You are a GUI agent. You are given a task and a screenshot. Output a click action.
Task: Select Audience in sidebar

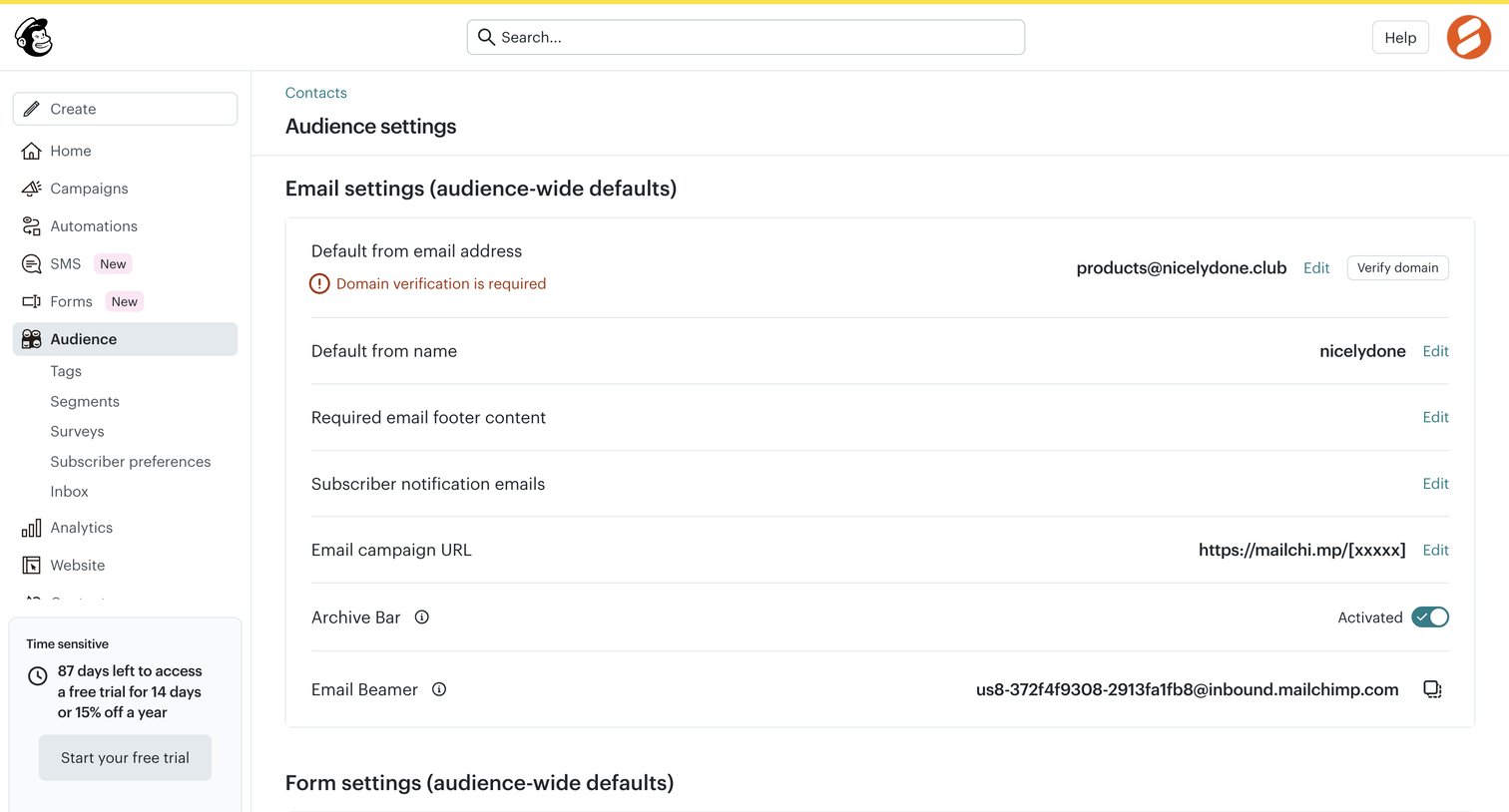tap(125, 339)
